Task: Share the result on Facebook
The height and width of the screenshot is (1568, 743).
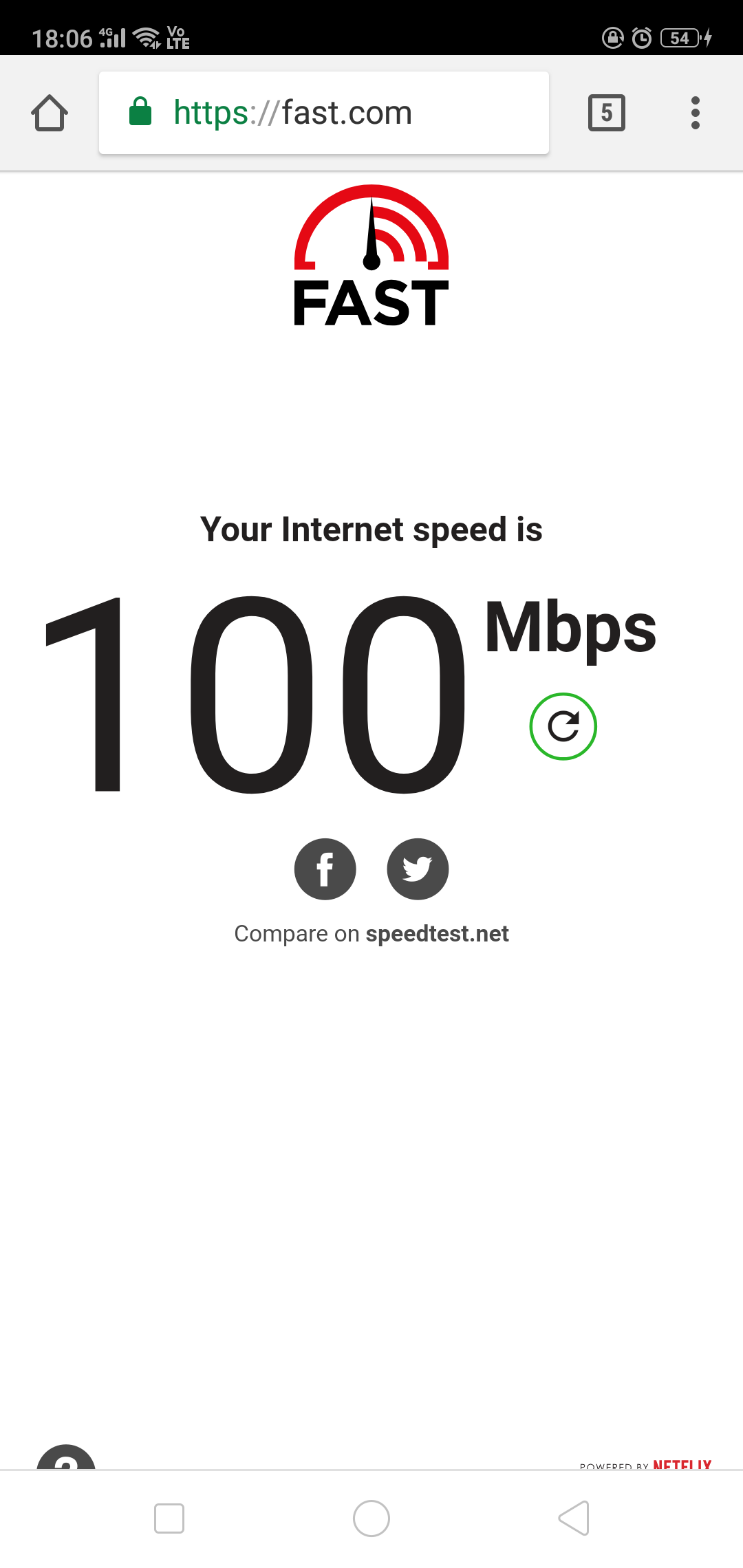Action: pos(325,869)
